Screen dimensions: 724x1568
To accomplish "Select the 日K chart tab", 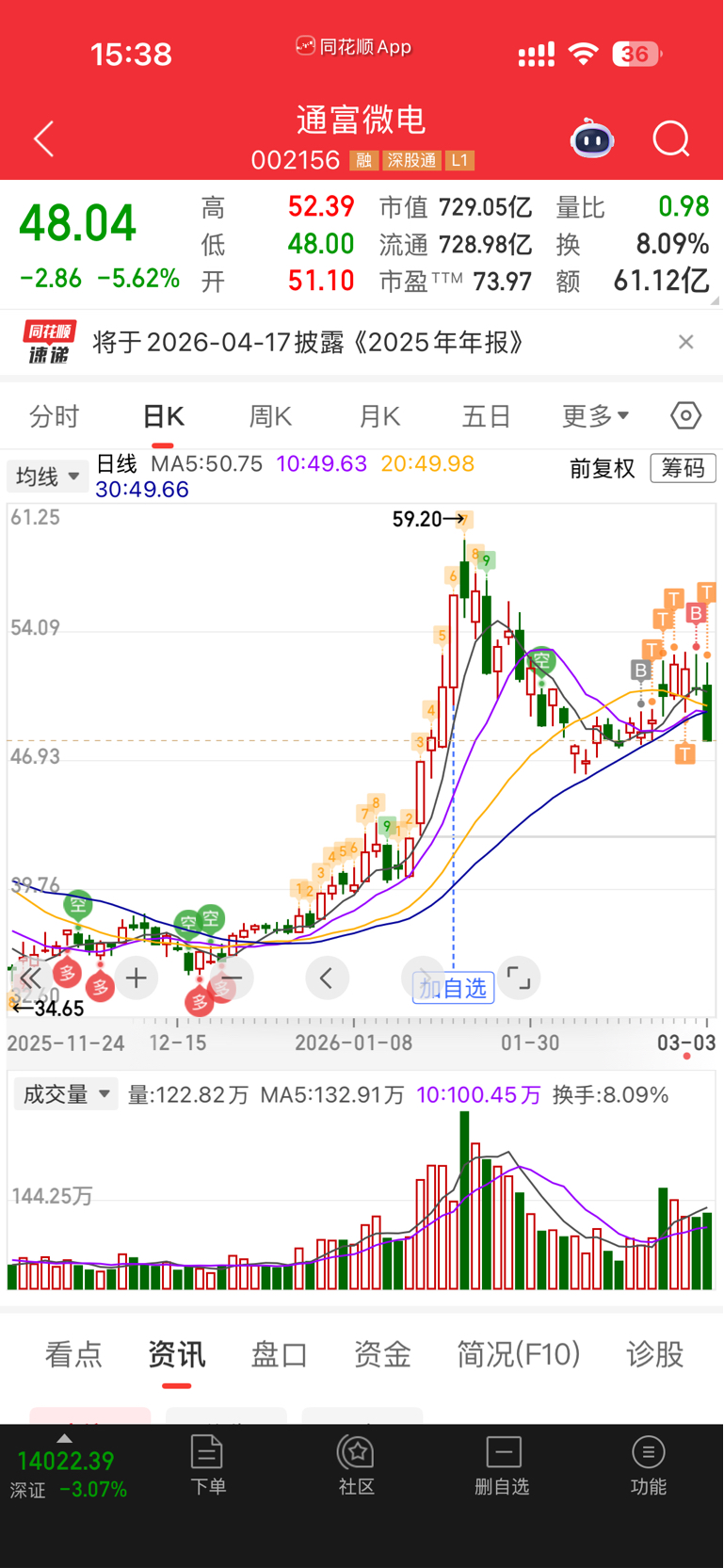I will [x=163, y=415].
